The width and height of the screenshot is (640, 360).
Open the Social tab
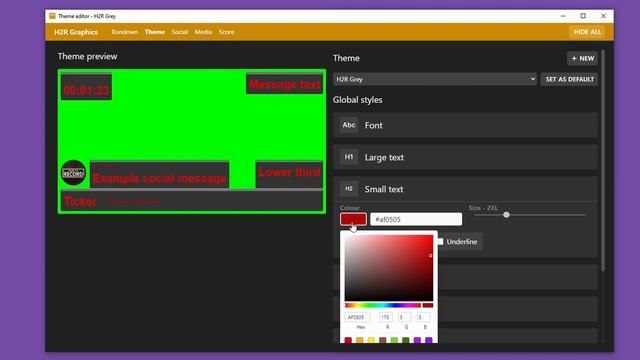pyautogui.click(x=180, y=32)
